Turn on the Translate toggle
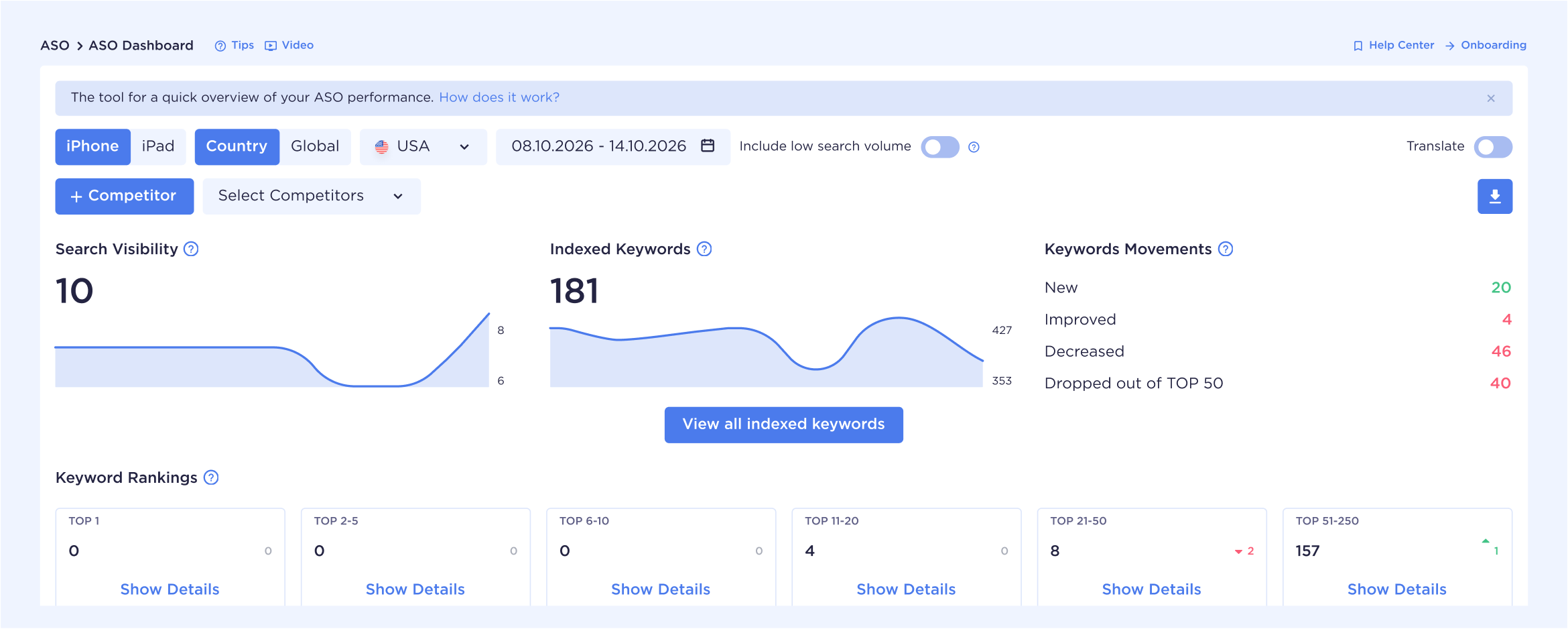Screen dimensions: 1568x629 1493,147
